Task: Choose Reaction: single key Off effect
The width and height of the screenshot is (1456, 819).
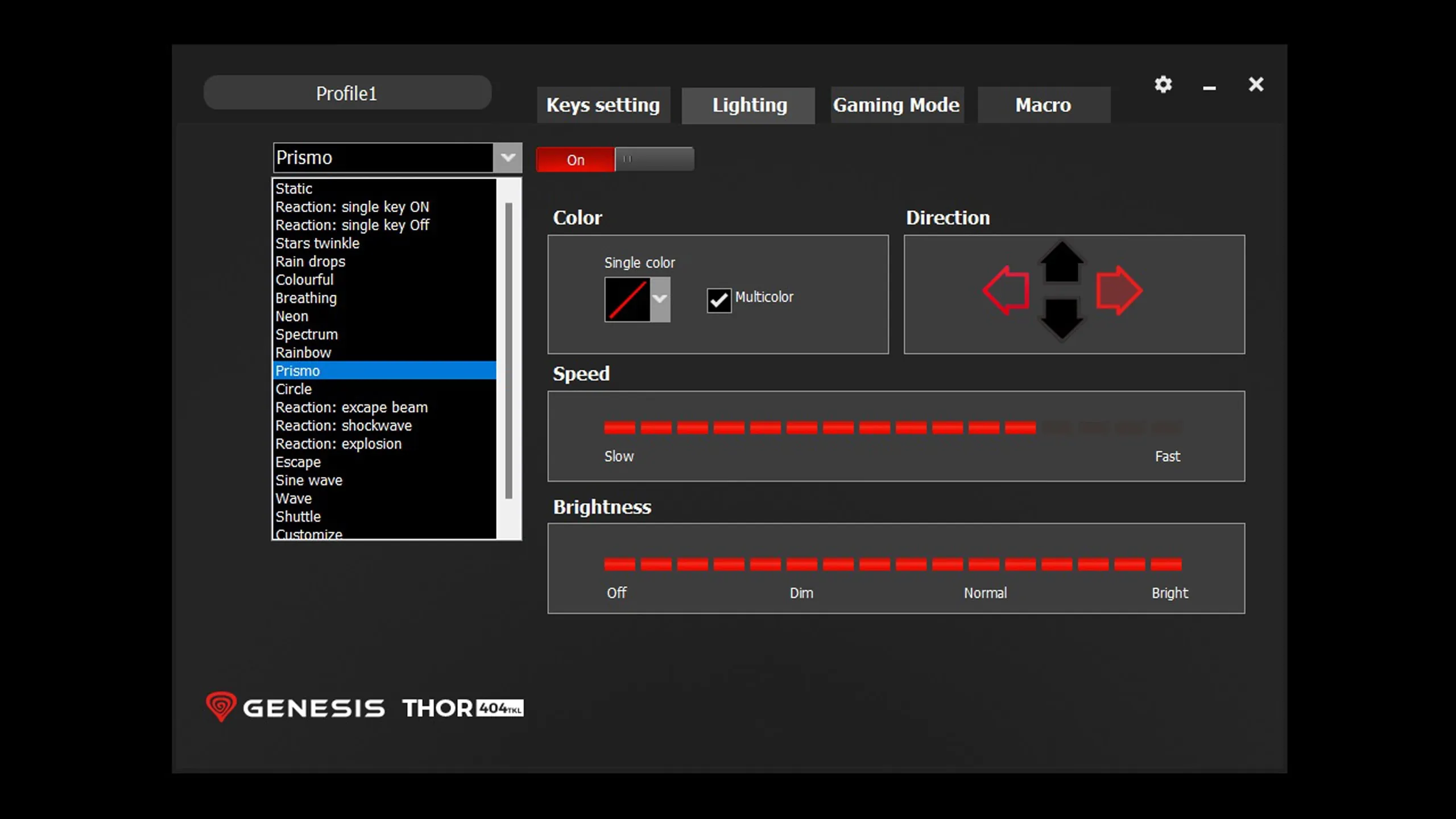Action: click(x=384, y=225)
